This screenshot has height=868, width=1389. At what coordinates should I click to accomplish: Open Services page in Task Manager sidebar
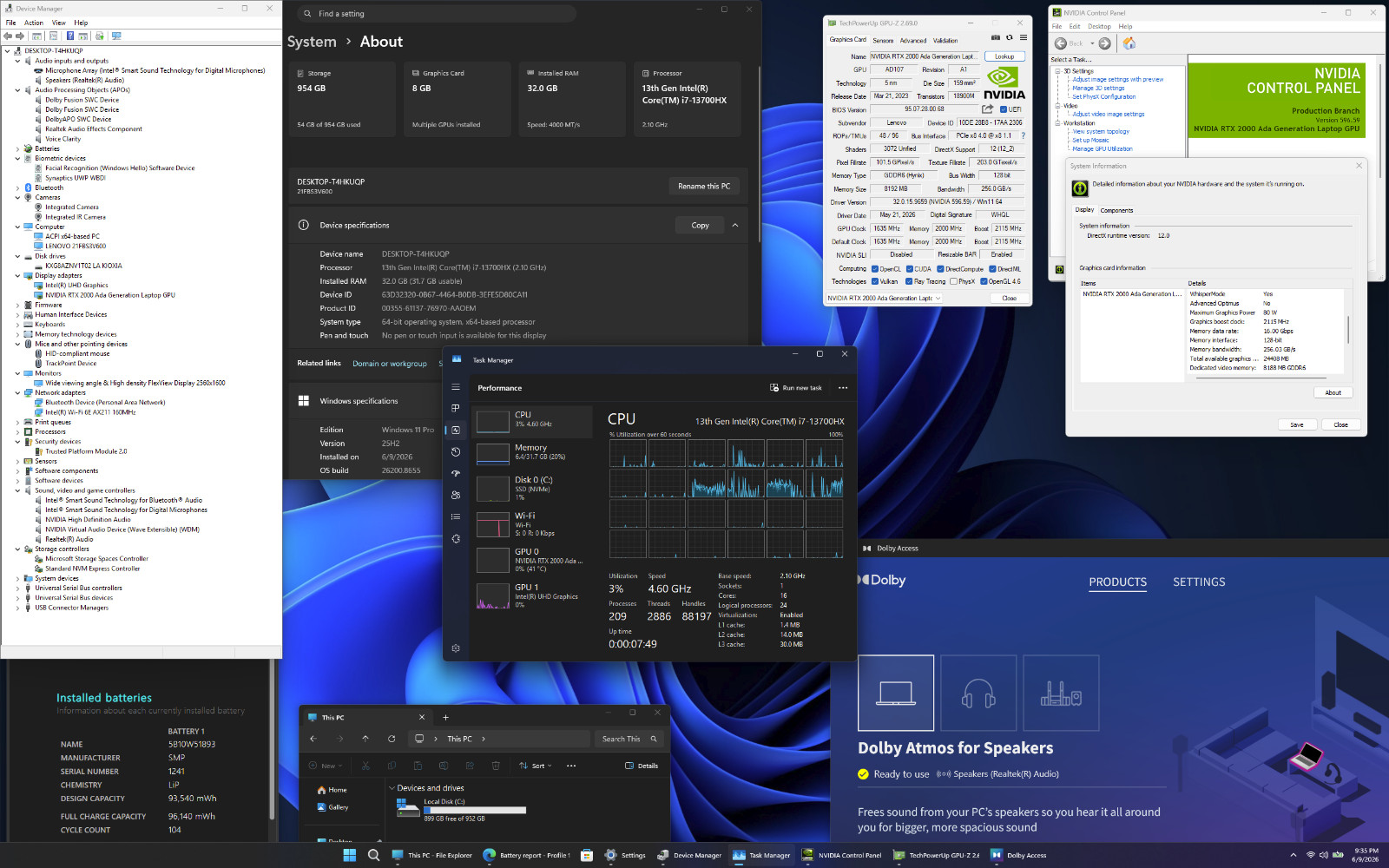click(x=456, y=538)
